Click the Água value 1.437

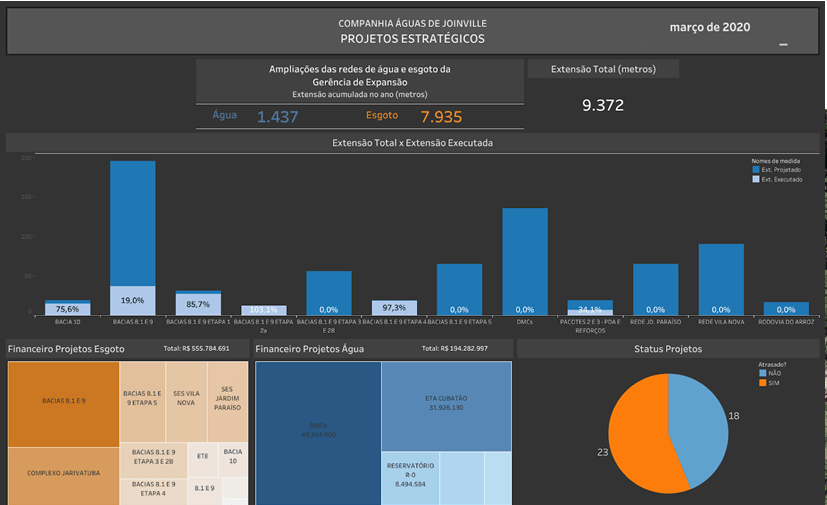pos(277,117)
